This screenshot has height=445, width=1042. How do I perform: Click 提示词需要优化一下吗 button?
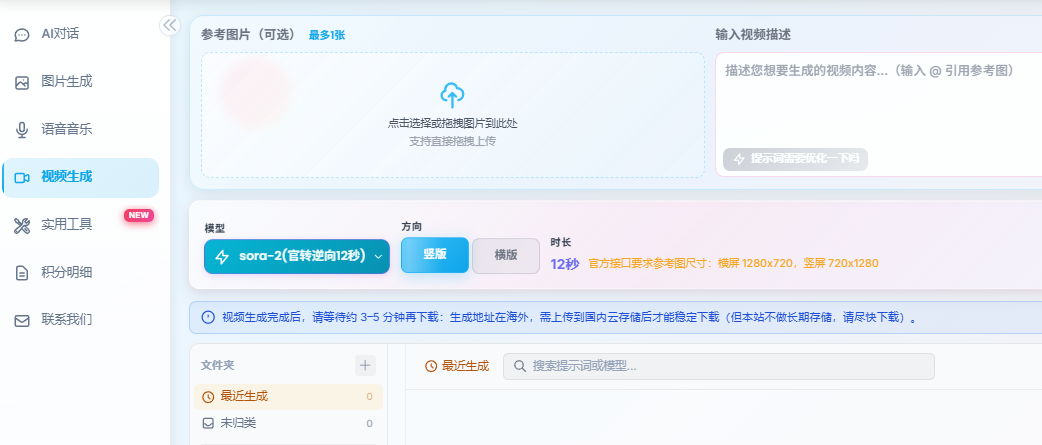click(795, 159)
